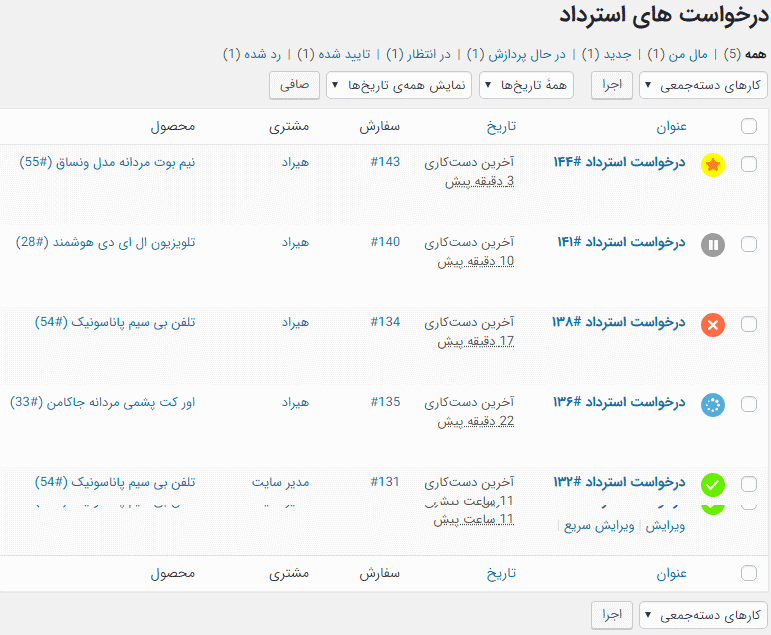The image size is (771, 635).
Task: Open درخواست استرداد #۱۳۶ title link
Action: tap(619, 402)
